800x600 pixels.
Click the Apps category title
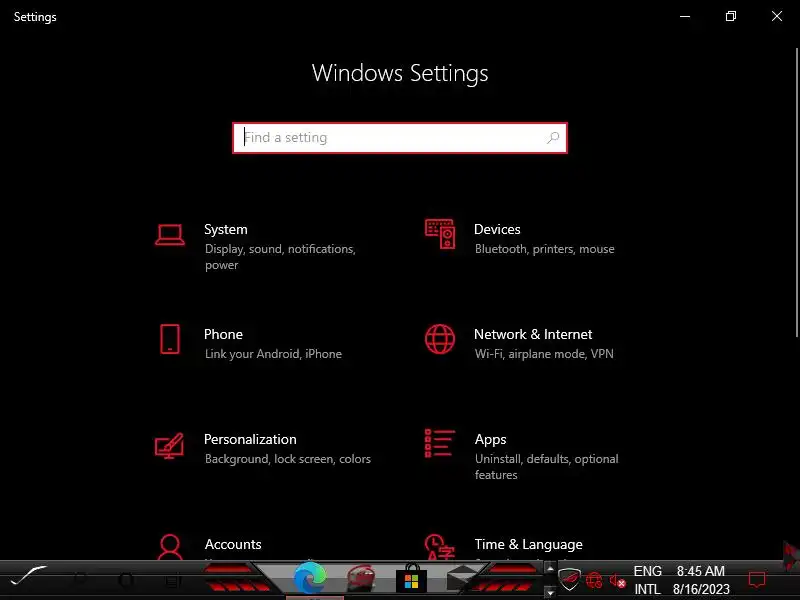pos(490,440)
